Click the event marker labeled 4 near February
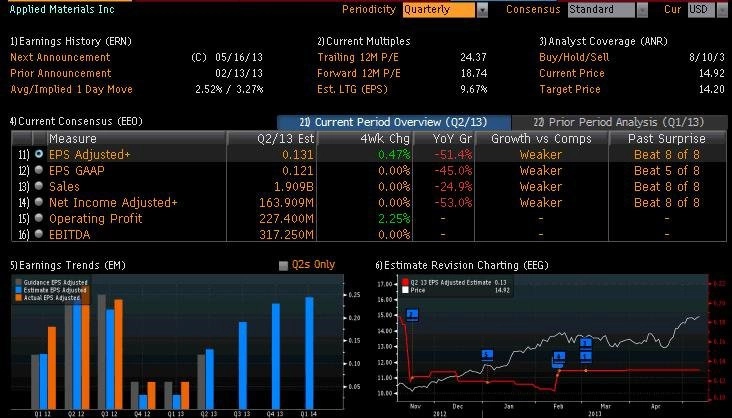 [559, 358]
